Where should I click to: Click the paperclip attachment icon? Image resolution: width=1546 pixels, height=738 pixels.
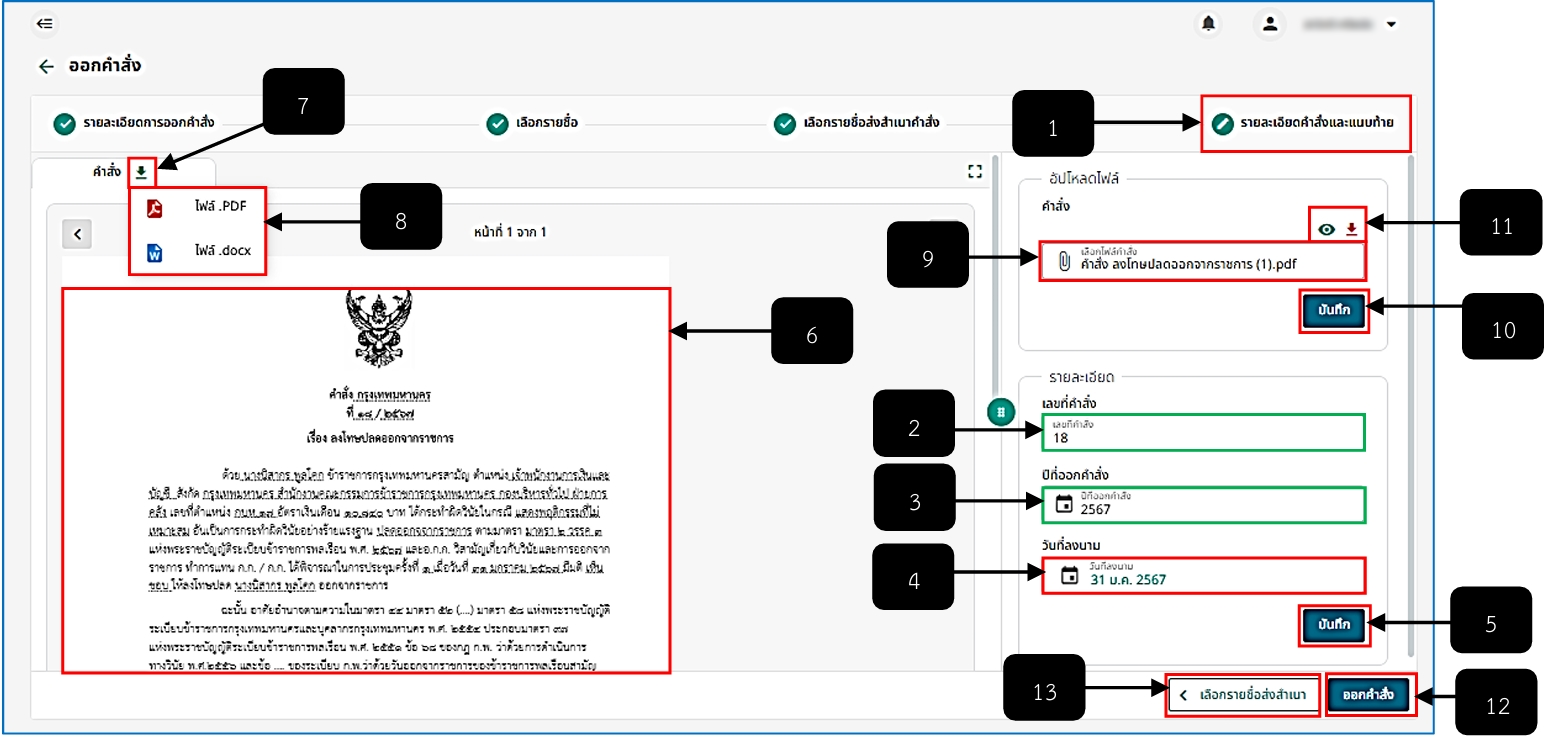[x=1064, y=262]
